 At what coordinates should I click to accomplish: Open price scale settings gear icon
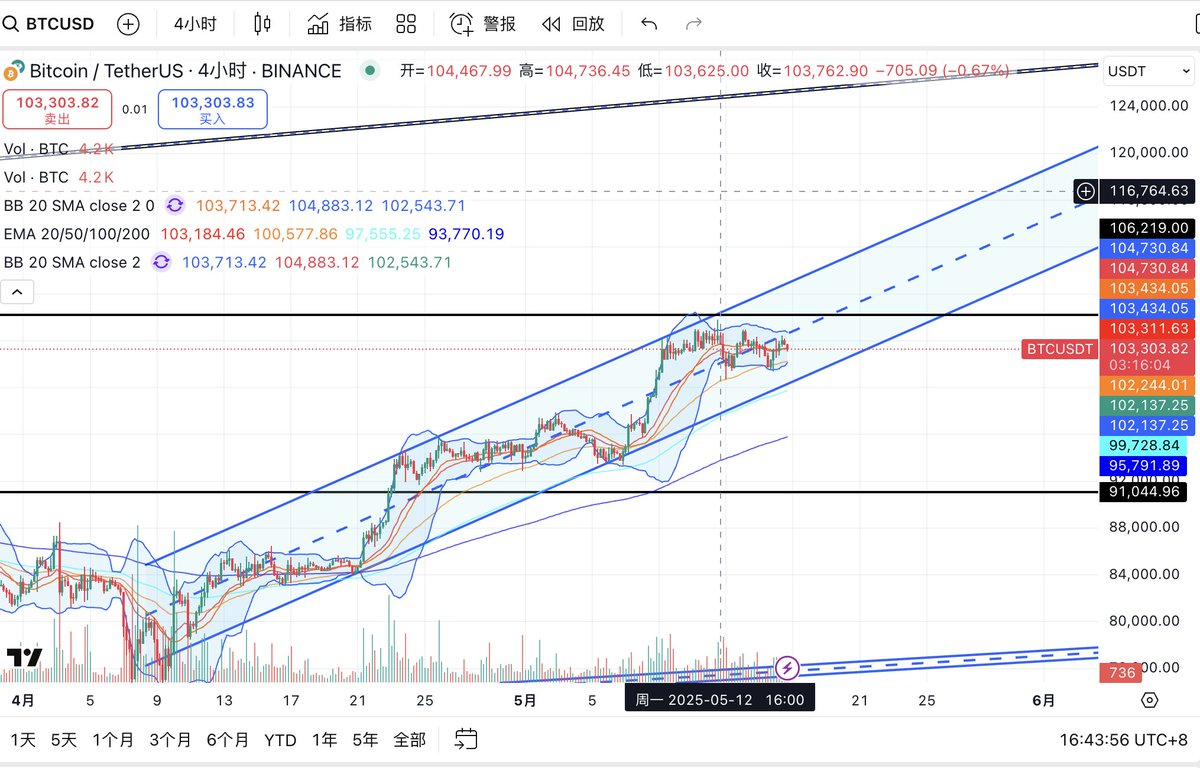point(1150,700)
